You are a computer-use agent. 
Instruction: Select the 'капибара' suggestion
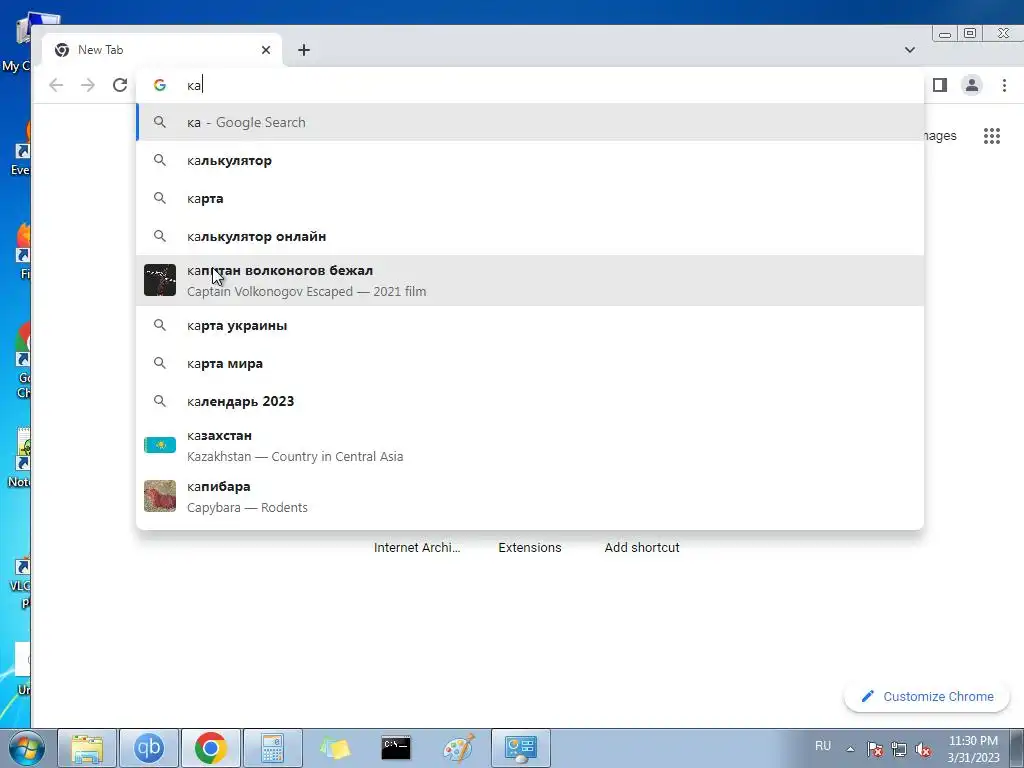(x=530, y=496)
